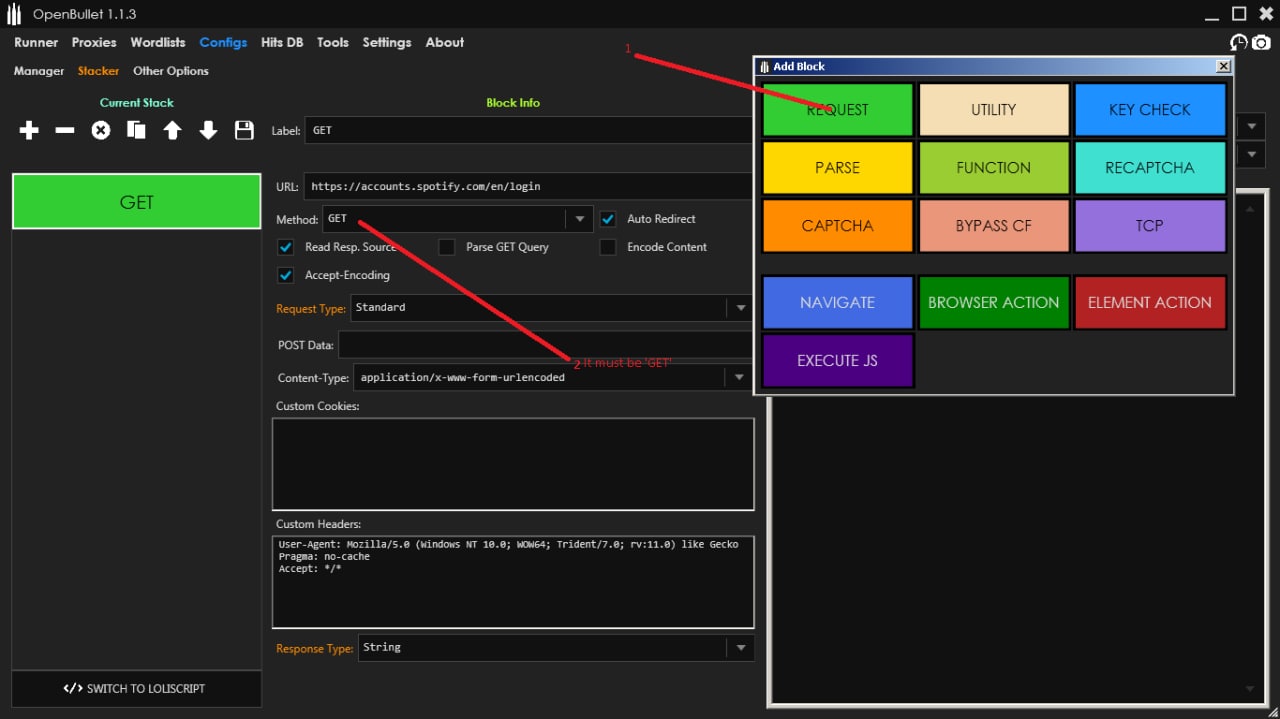
Task: Click the URL field with Spotify address
Action: [x=530, y=187]
